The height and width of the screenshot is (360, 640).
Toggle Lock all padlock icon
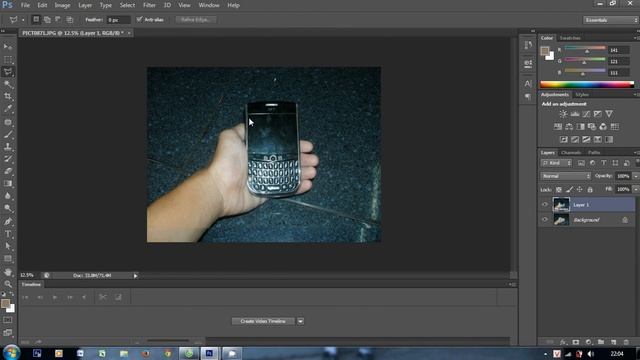click(x=590, y=190)
